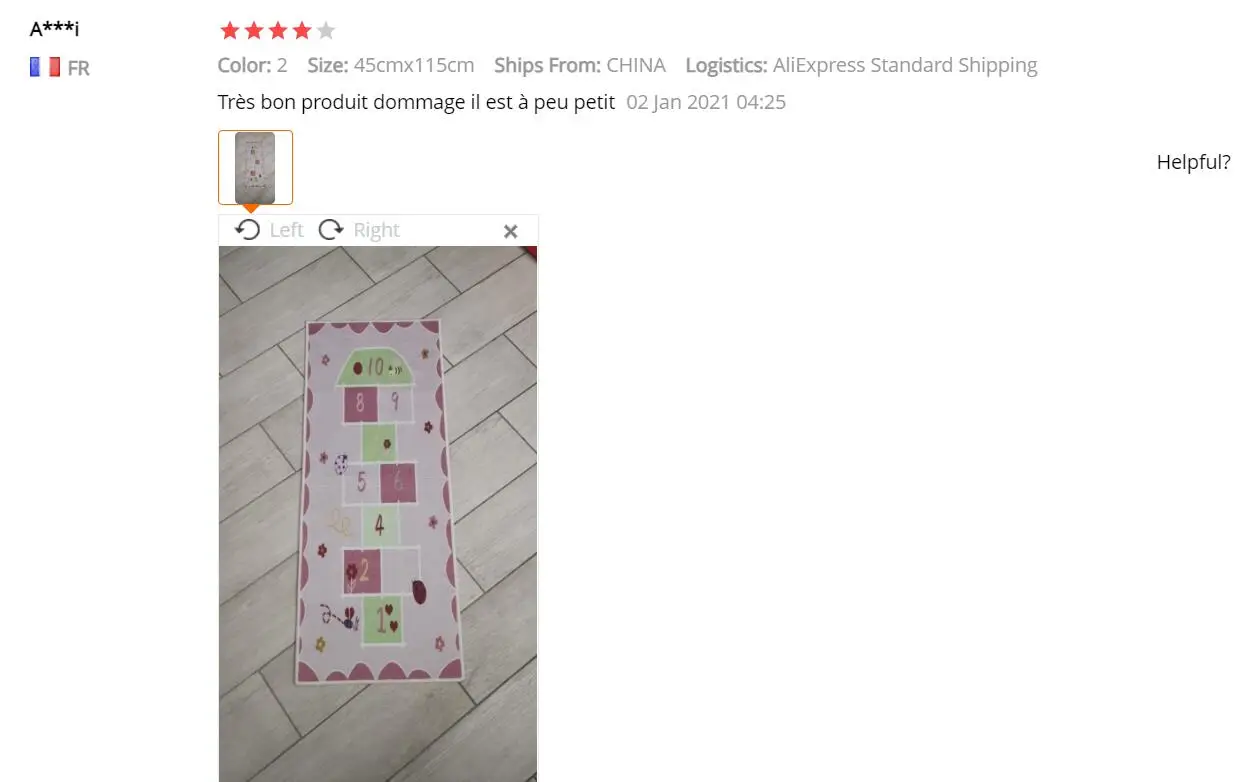Click the French review comment text
The width and height of the screenshot is (1239, 782).
pos(416,102)
